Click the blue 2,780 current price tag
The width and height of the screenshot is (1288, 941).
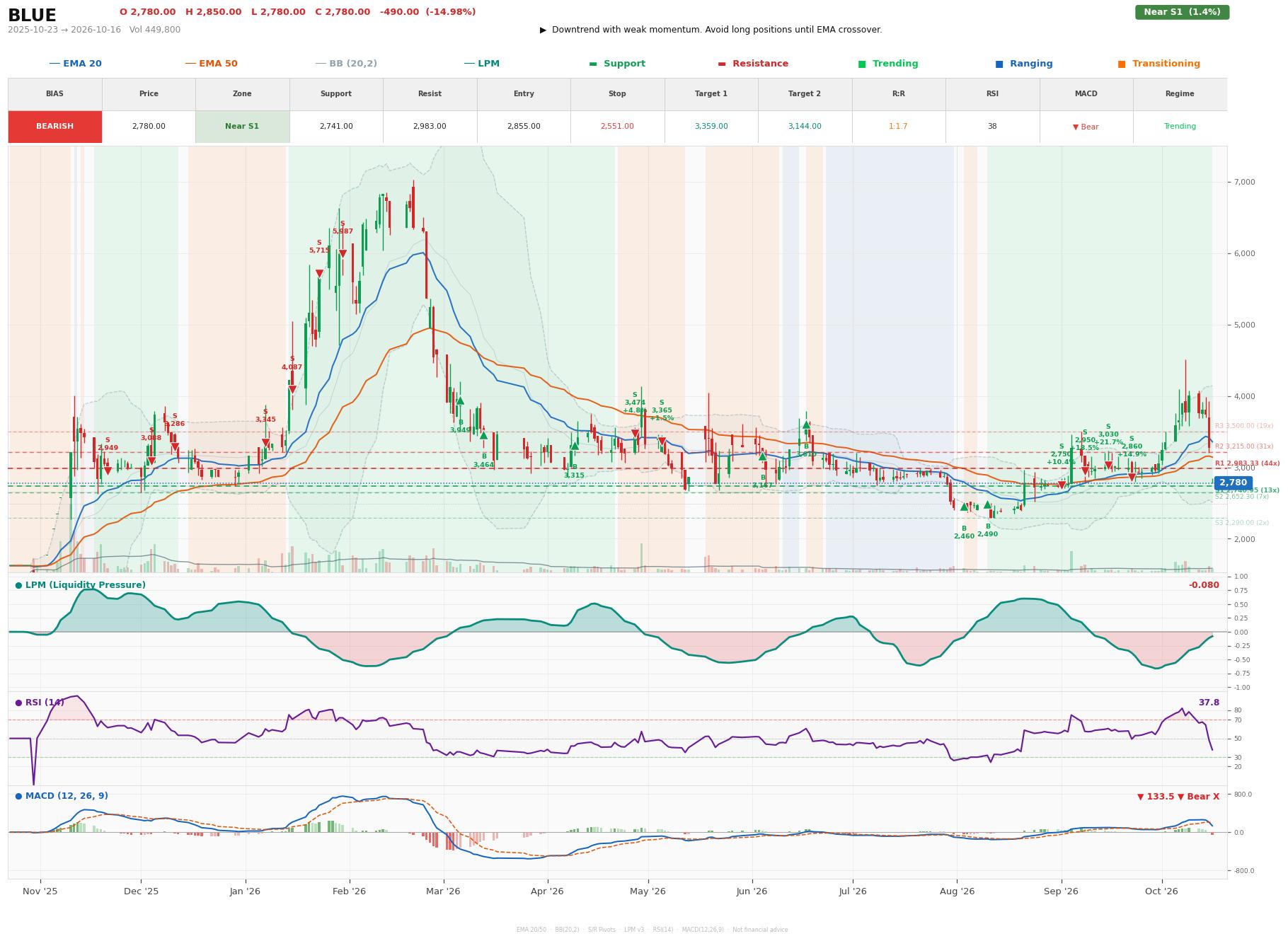pyautogui.click(x=1233, y=483)
